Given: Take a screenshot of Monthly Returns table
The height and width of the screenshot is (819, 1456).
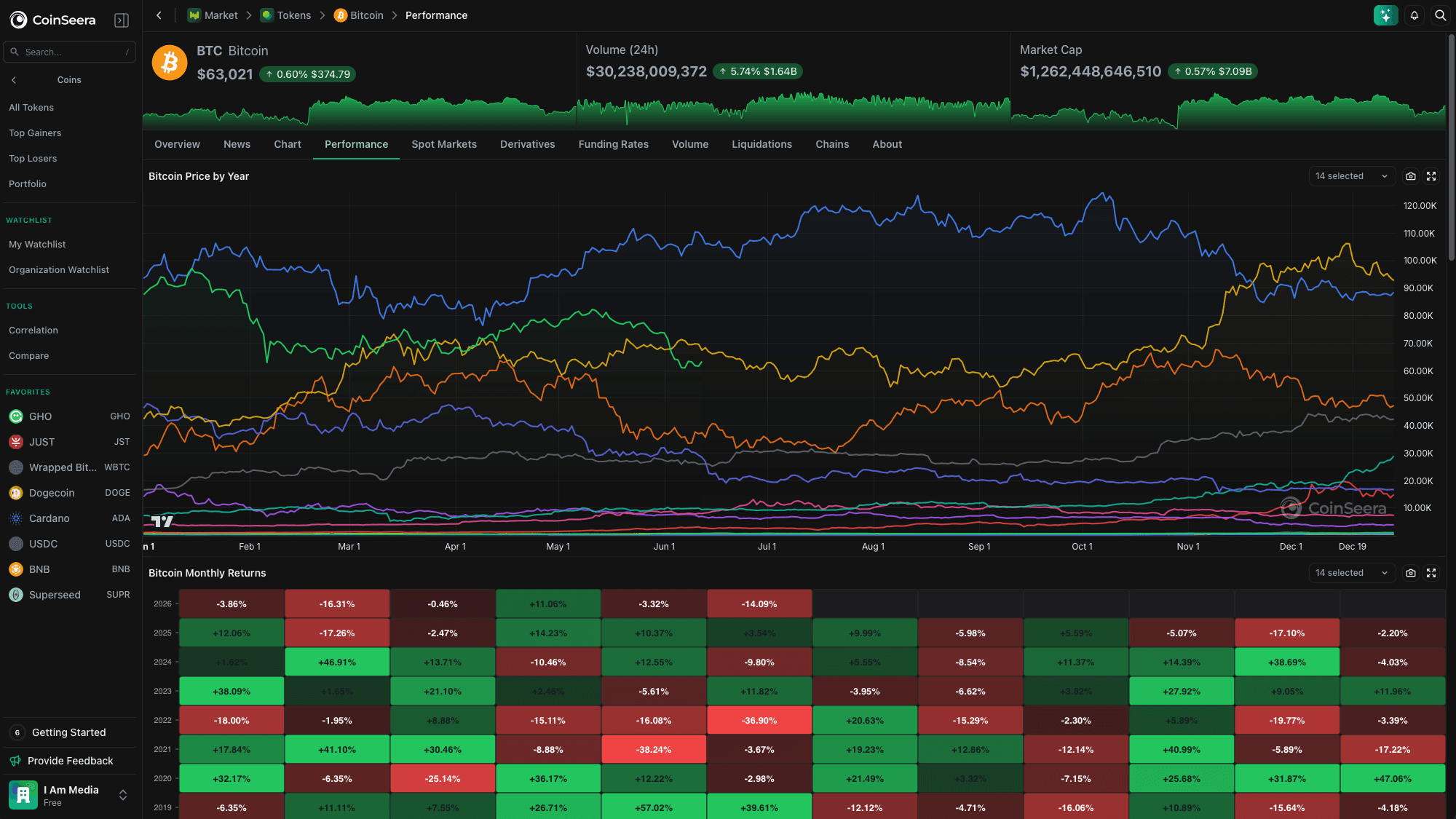Looking at the screenshot, I should (1411, 573).
